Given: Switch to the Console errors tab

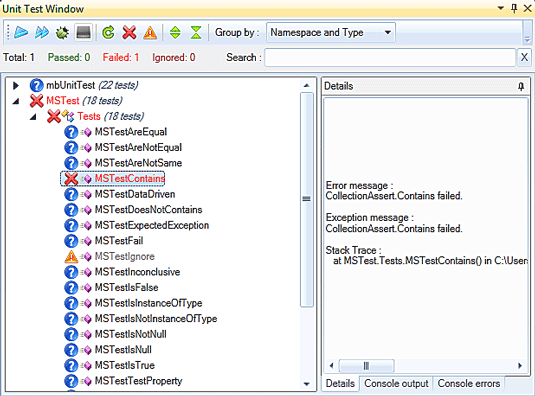Looking at the screenshot, I should (468, 383).
